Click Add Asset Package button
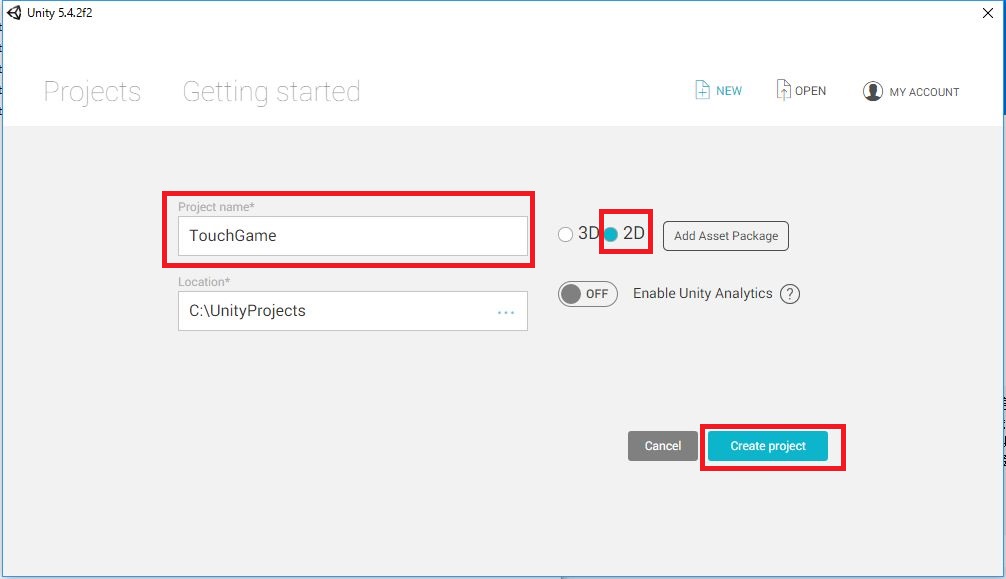1006x579 pixels. click(x=726, y=236)
